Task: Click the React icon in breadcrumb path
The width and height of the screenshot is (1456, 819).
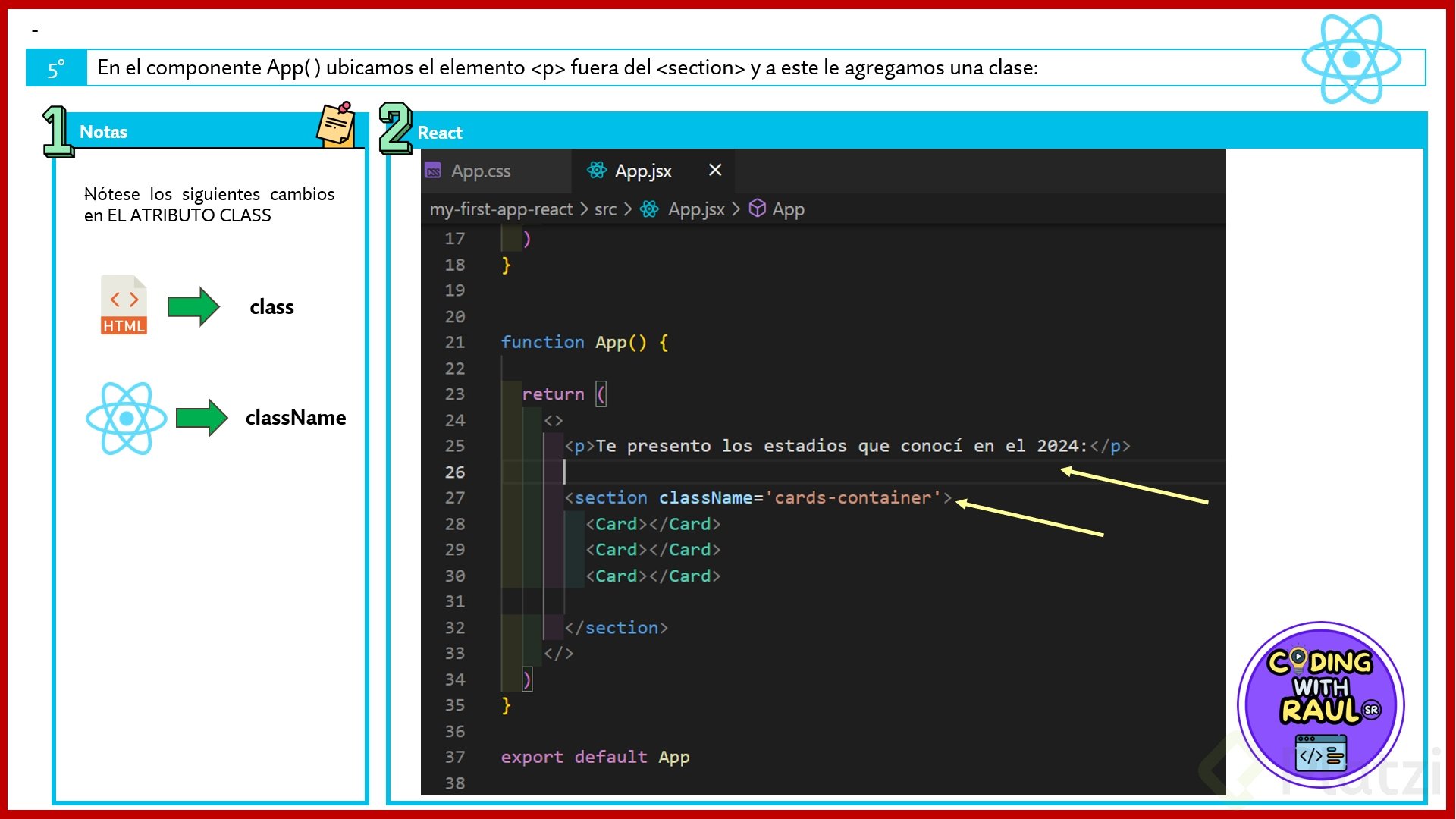Action: click(x=649, y=209)
